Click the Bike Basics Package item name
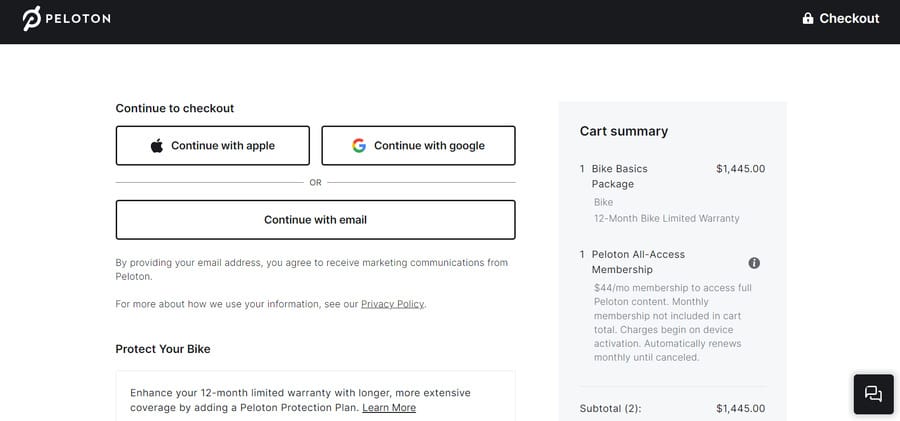 point(619,176)
